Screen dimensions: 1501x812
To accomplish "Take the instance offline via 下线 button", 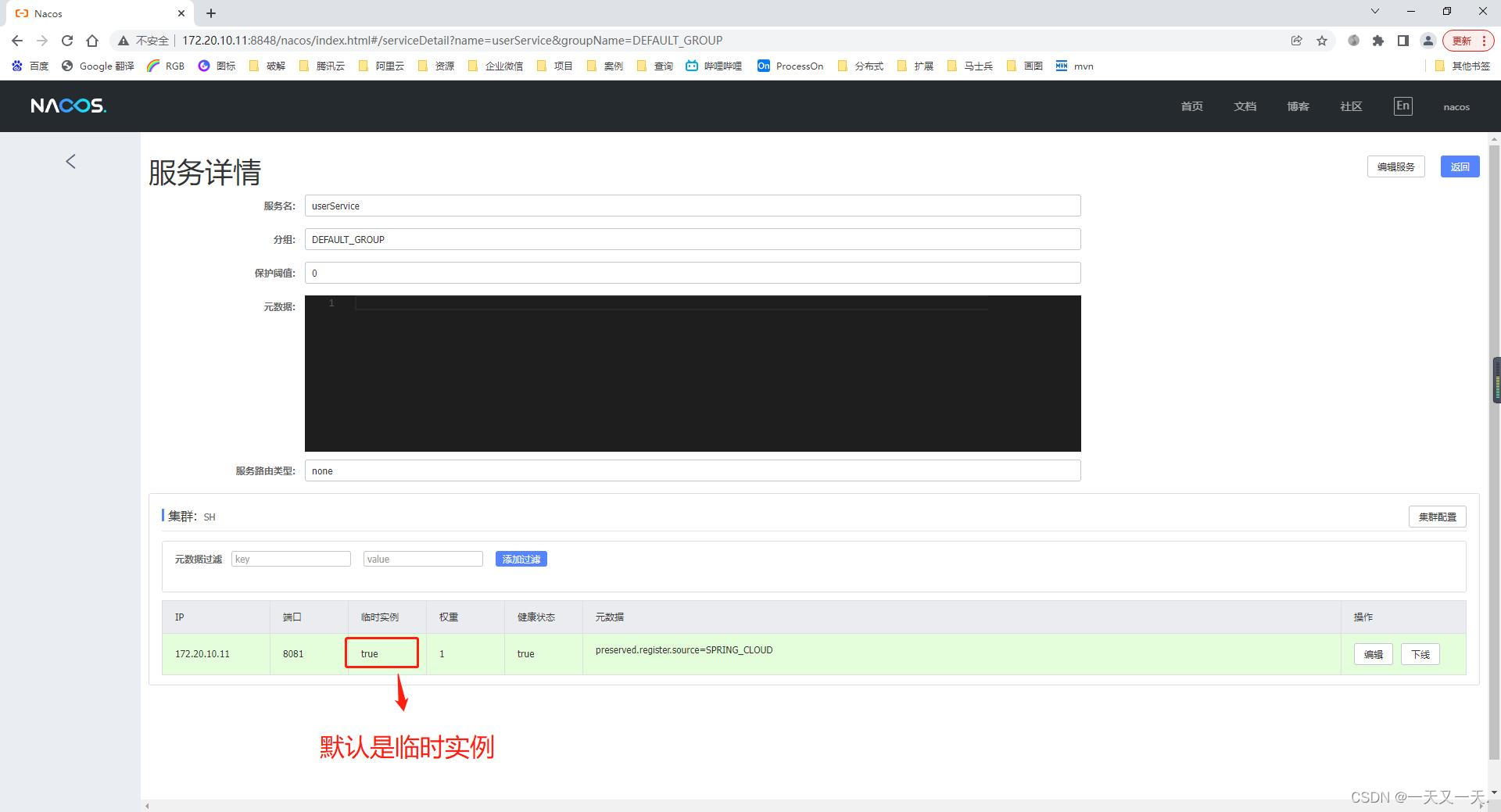I will coord(1420,654).
